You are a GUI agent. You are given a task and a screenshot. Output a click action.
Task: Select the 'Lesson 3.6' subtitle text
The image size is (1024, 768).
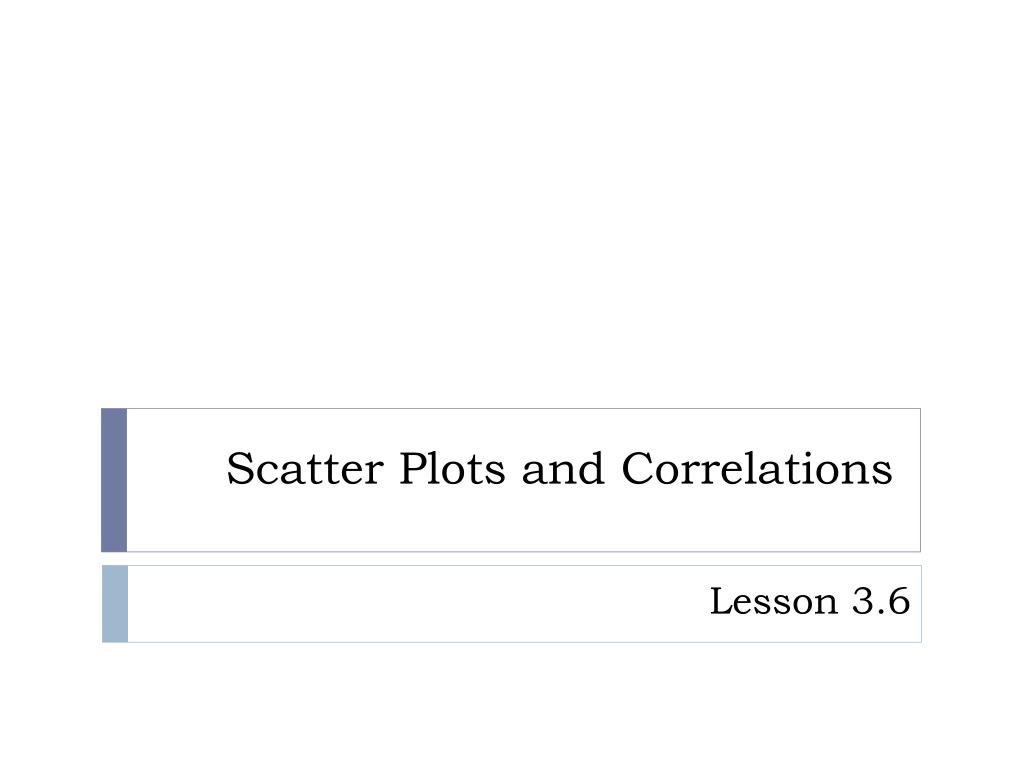pyautogui.click(x=809, y=601)
